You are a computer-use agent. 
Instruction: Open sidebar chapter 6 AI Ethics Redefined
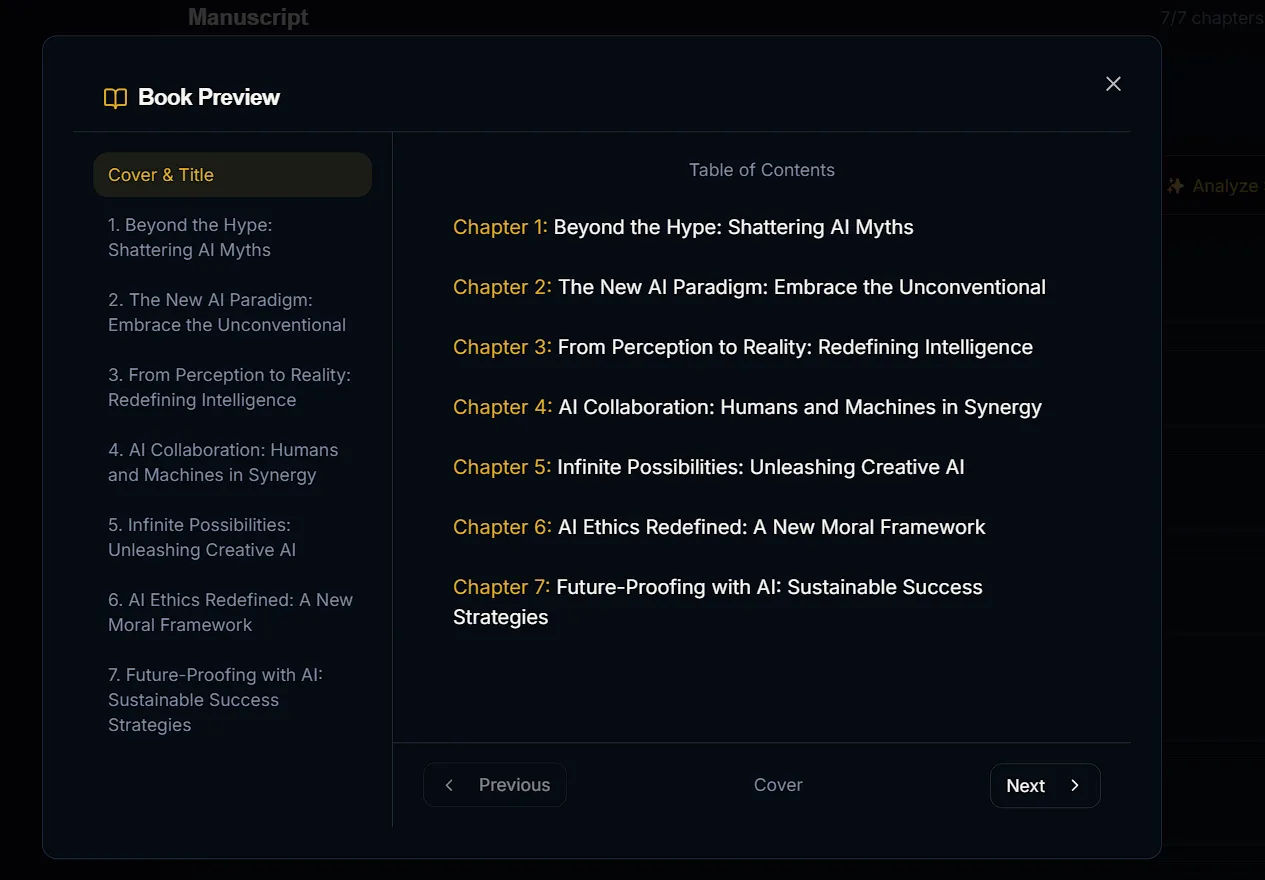click(232, 613)
